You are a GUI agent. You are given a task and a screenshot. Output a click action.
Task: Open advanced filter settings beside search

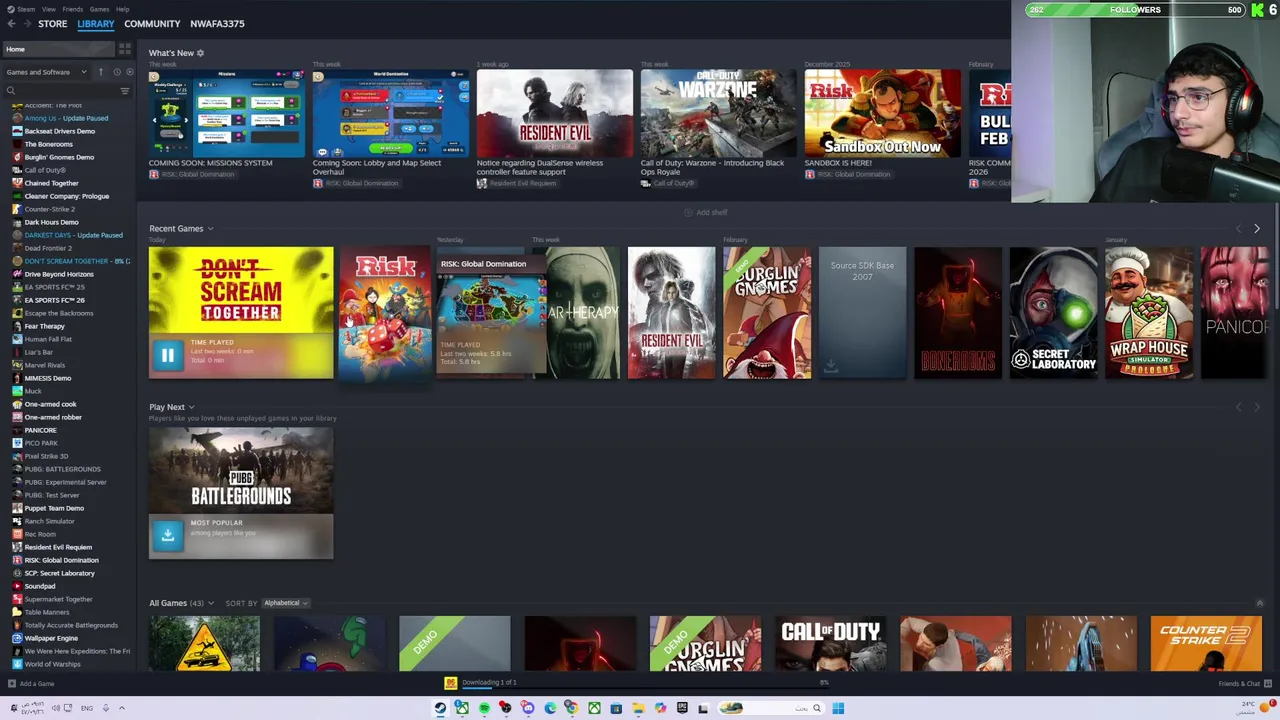coord(125,91)
